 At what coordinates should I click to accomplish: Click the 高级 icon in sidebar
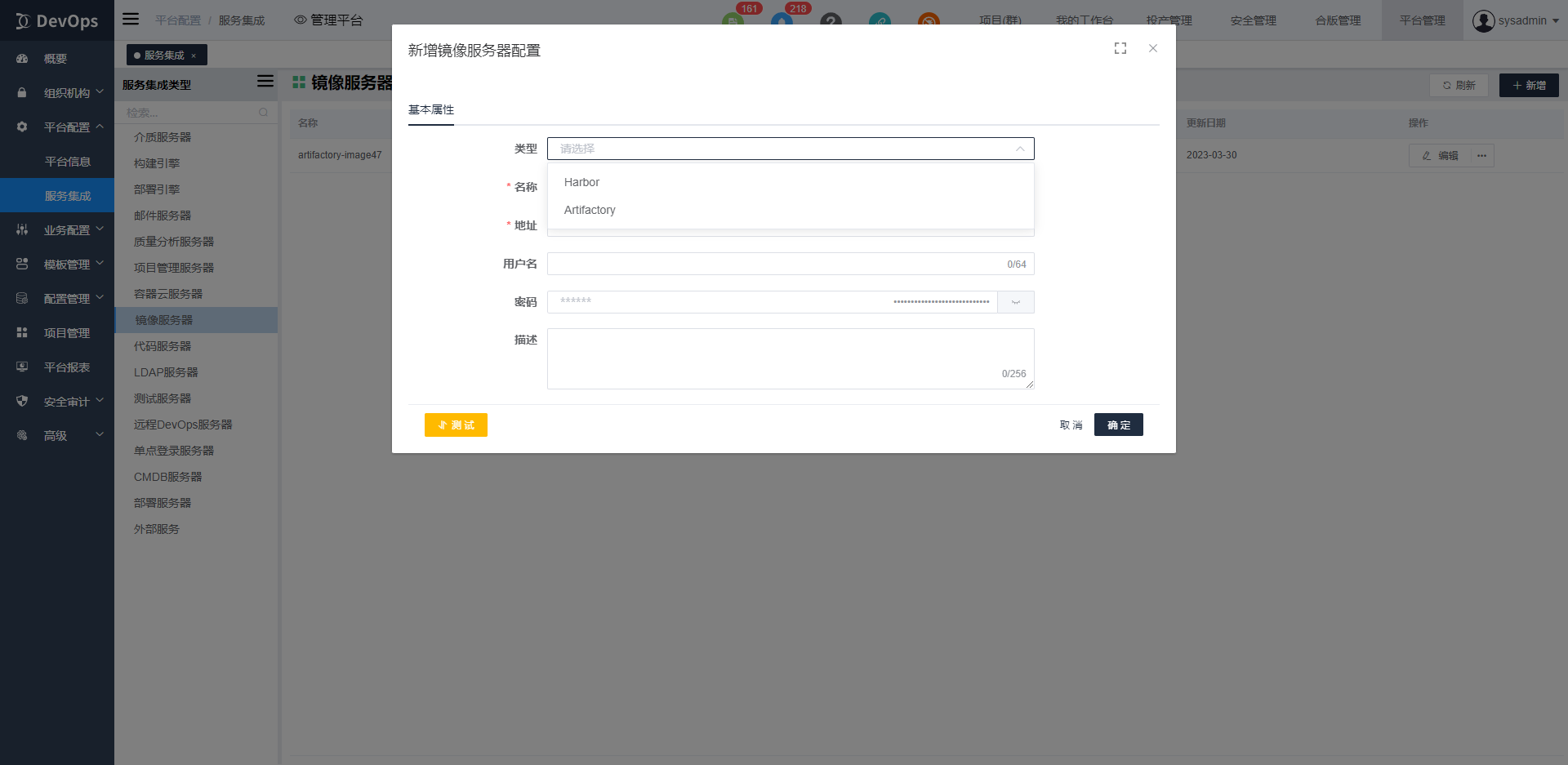[x=22, y=436]
